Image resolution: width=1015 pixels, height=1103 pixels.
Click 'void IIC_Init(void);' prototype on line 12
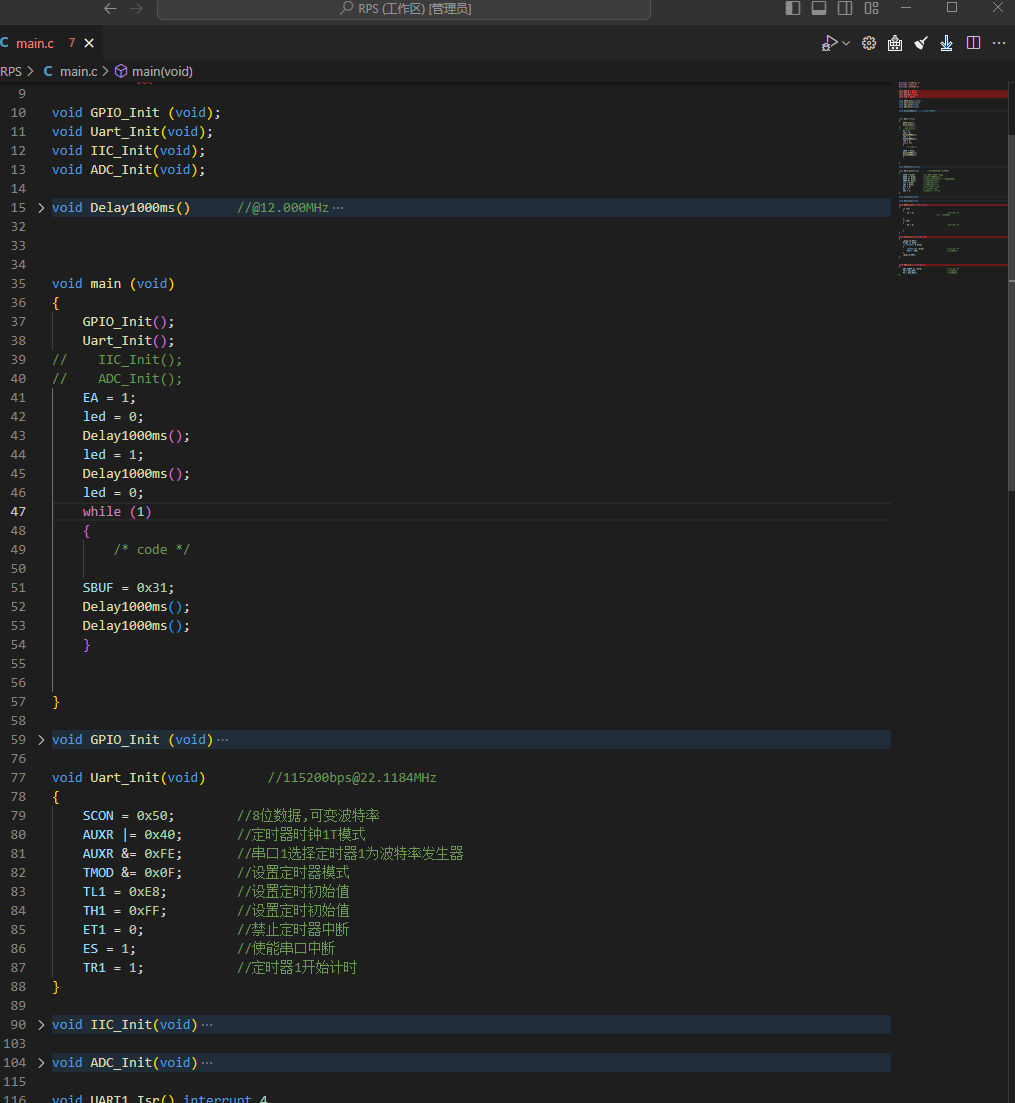coord(129,151)
